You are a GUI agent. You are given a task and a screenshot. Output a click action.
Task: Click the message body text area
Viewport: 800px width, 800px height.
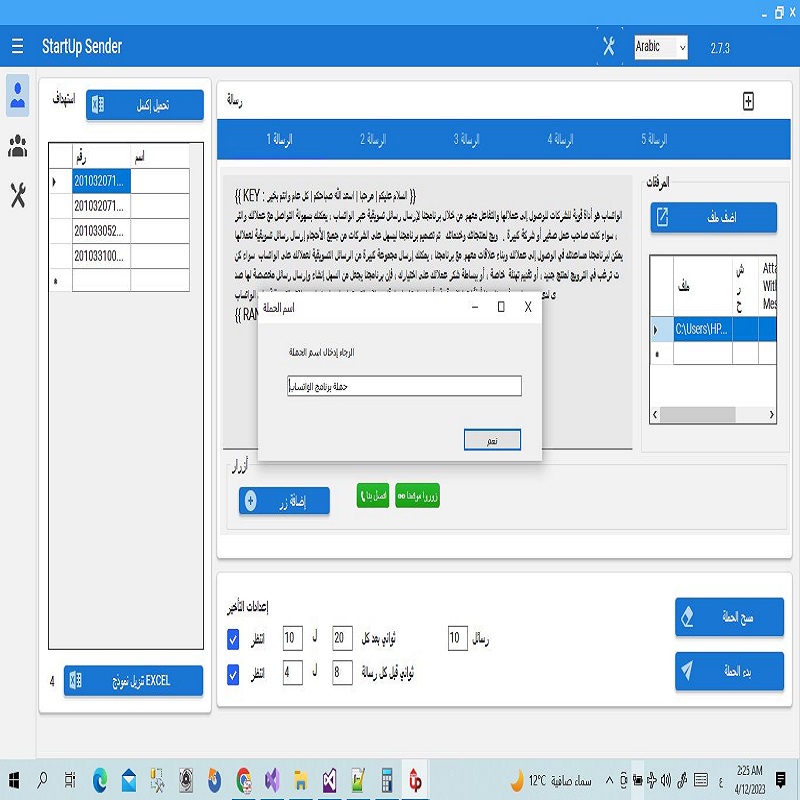[428, 312]
